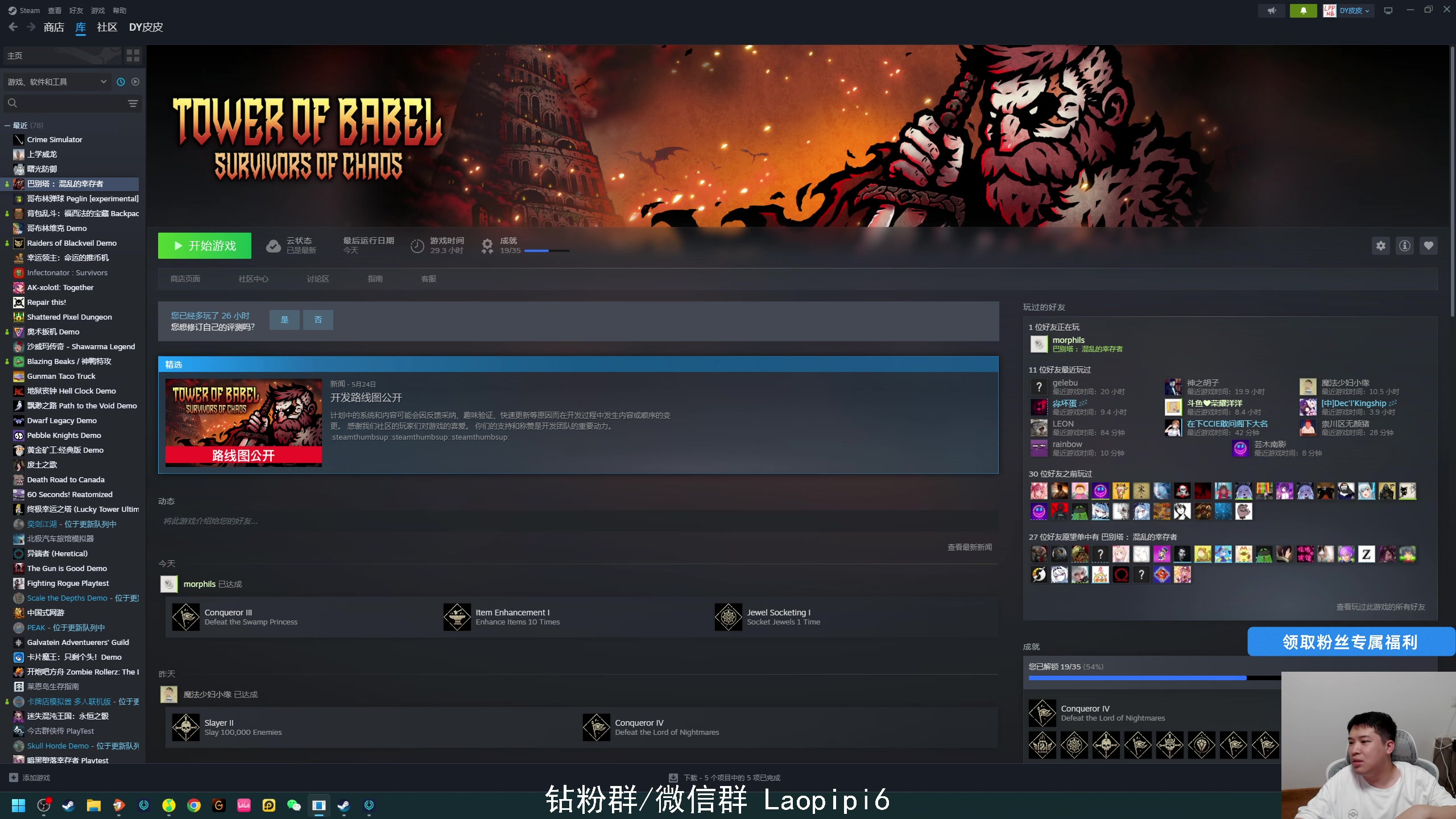Open the 开发路线图公开 news title
Viewport: 1456px width, 819px height.
click(x=366, y=398)
